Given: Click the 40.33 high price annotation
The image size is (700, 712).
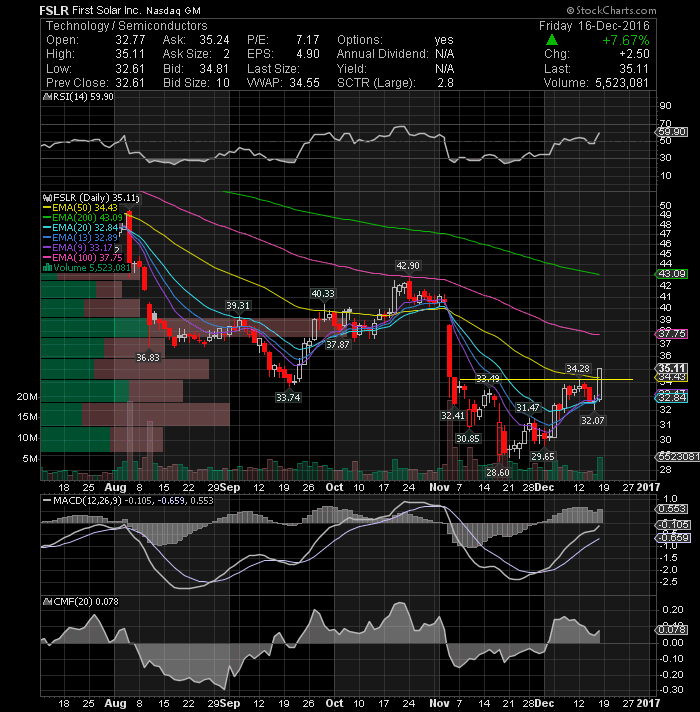Looking at the screenshot, I should pos(323,294).
